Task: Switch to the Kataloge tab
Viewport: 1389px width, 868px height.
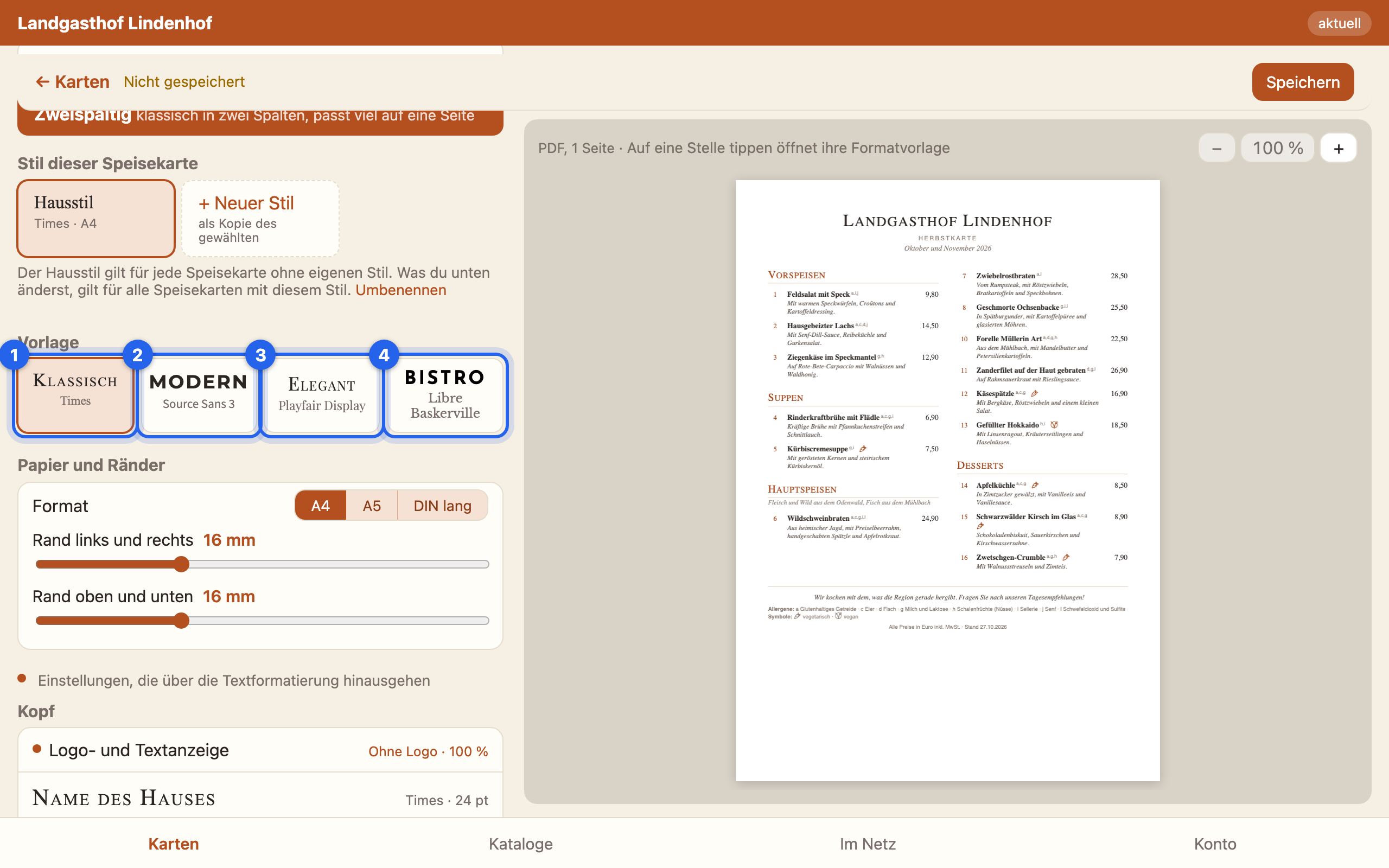Action: pos(520,843)
